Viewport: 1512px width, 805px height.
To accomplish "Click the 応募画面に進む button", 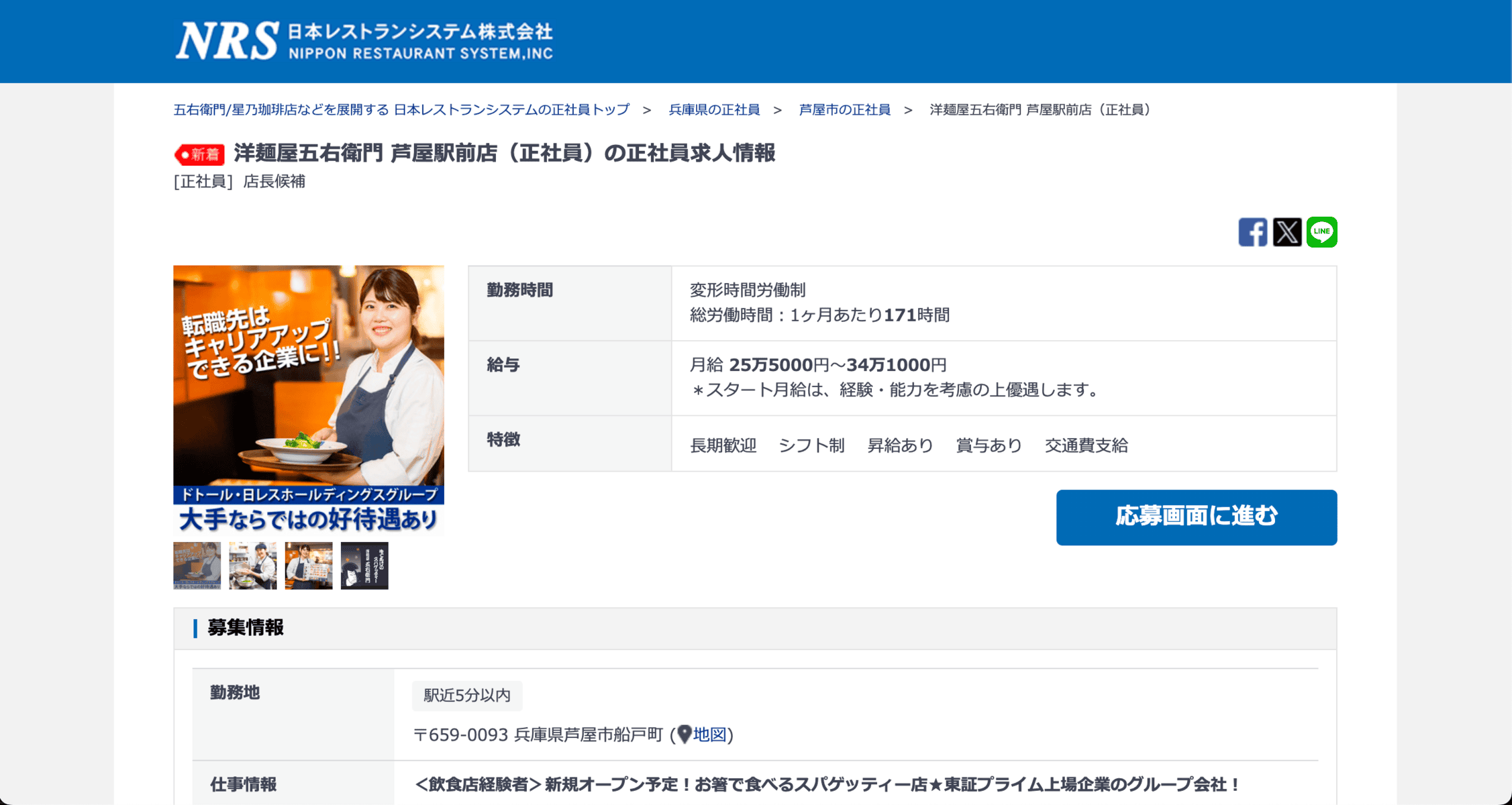I will tap(1197, 517).
